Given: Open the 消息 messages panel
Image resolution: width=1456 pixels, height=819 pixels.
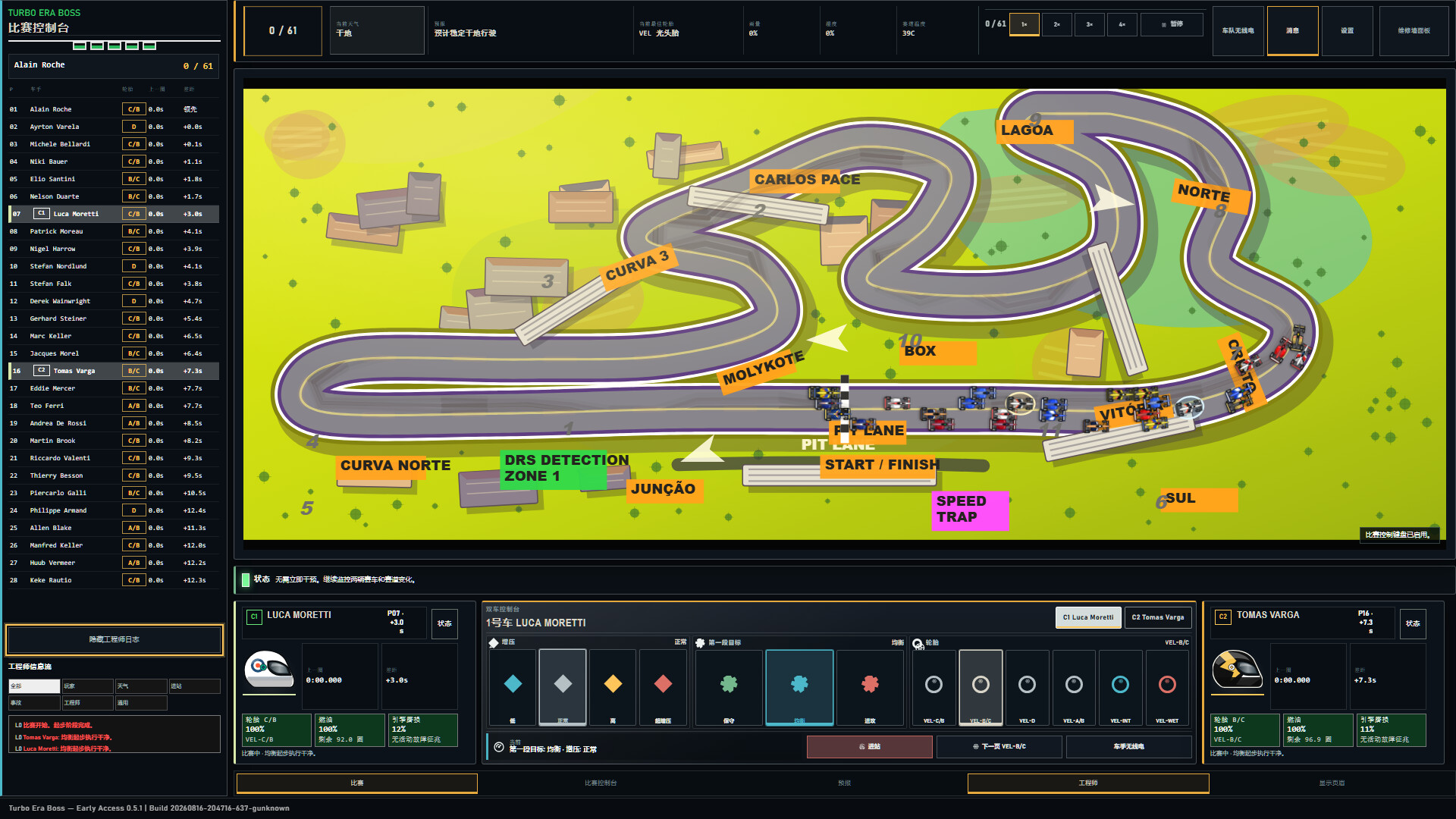Looking at the screenshot, I should pos(1293,31).
